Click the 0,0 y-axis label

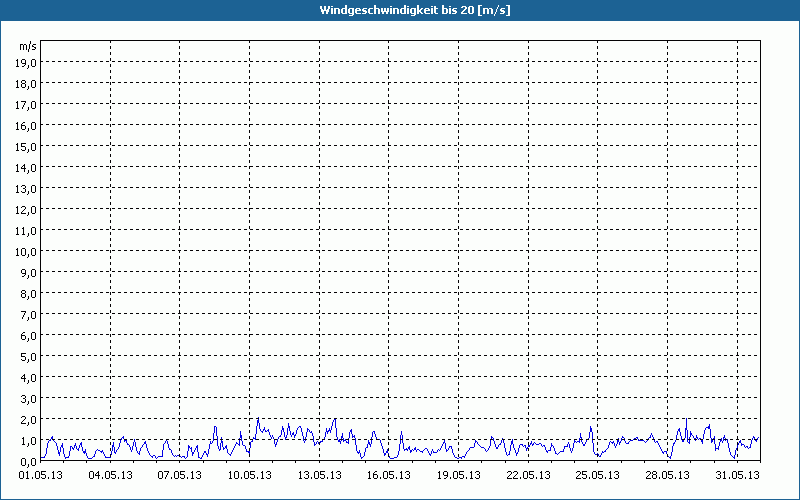pyautogui.click(x=28, y=462)
